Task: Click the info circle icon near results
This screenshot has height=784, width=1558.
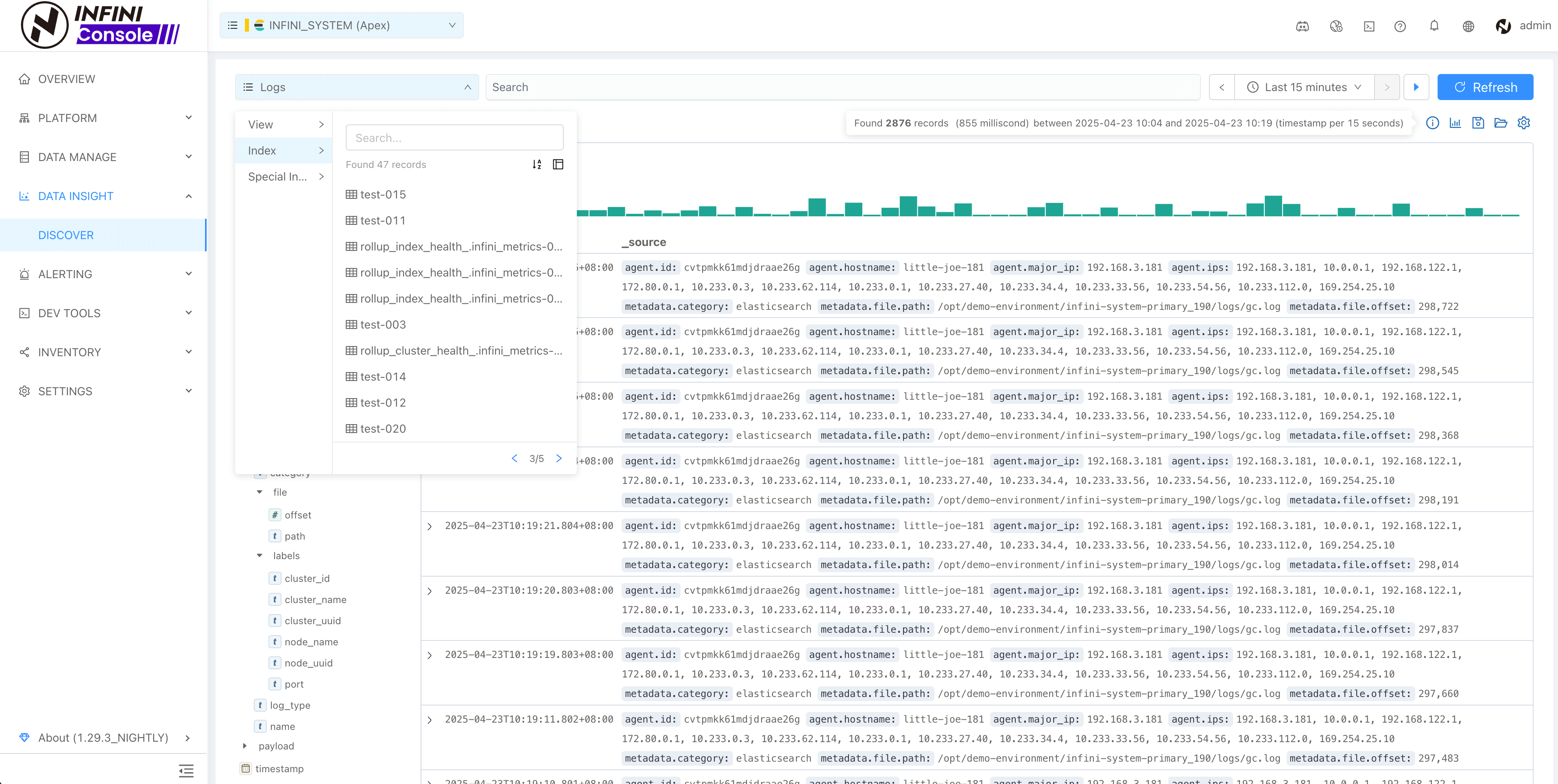Action: point(1432,123)
